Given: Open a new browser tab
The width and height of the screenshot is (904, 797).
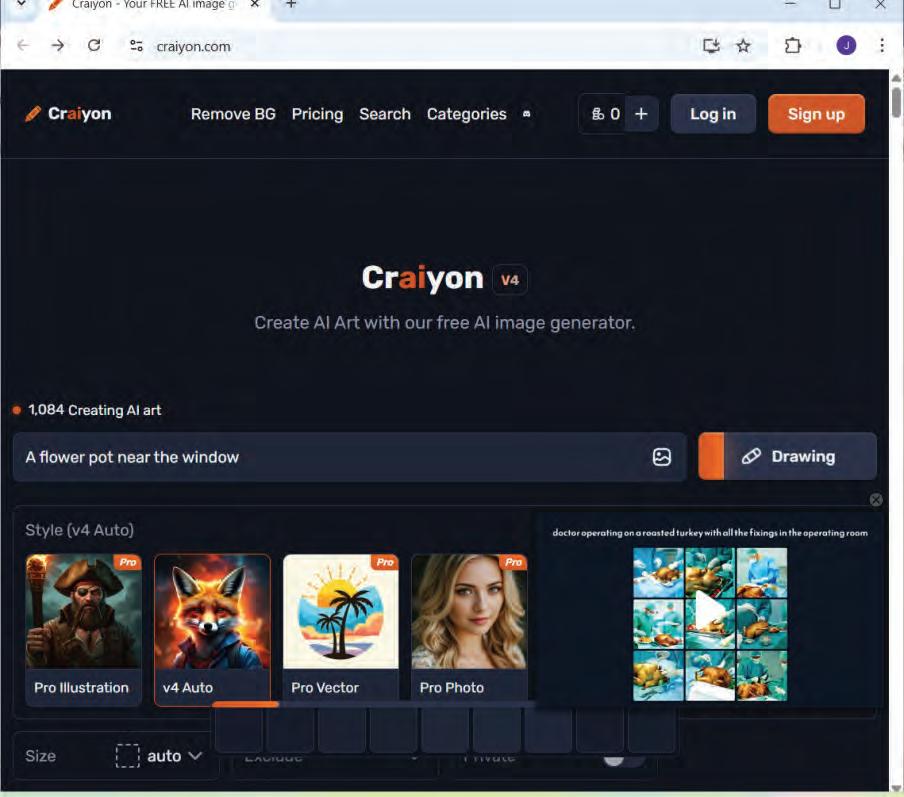Looking at the screenshot, I should pyautogui.click(x=291, y=4).
